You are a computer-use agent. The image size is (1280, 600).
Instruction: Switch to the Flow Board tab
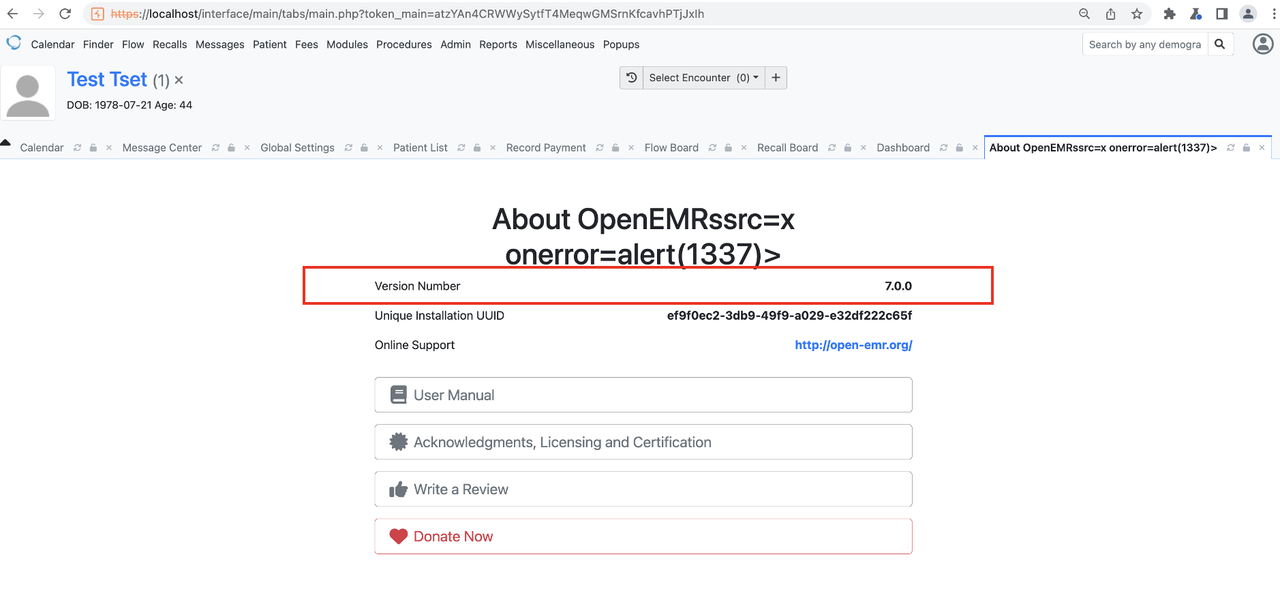click(671, 148)
